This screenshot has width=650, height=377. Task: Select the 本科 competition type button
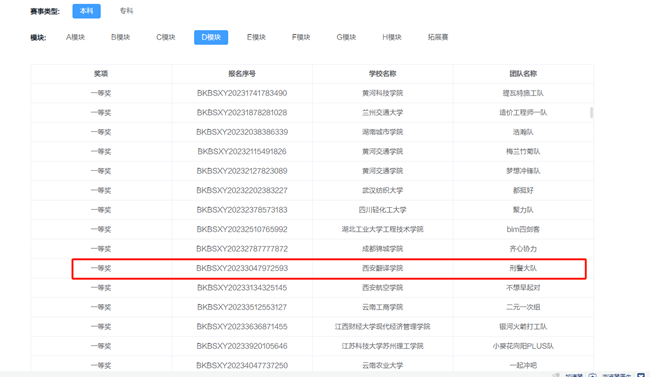86,11
